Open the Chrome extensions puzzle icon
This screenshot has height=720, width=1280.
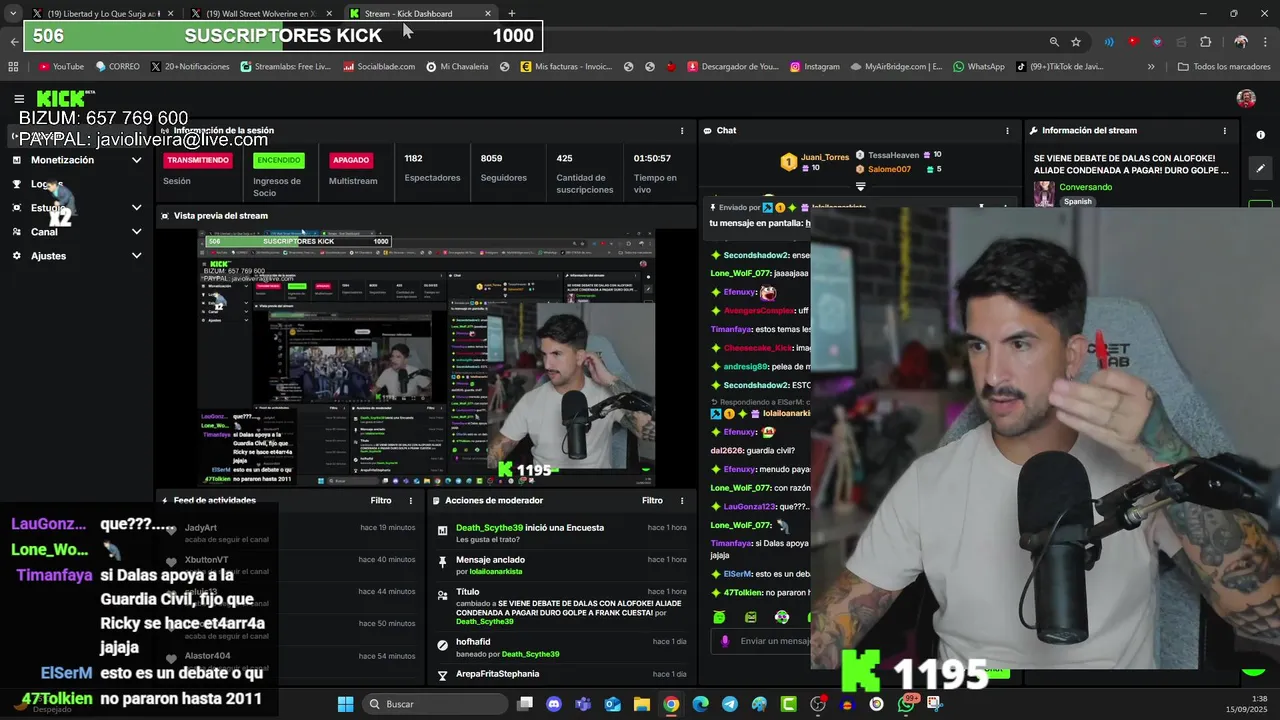(1205, 42)
